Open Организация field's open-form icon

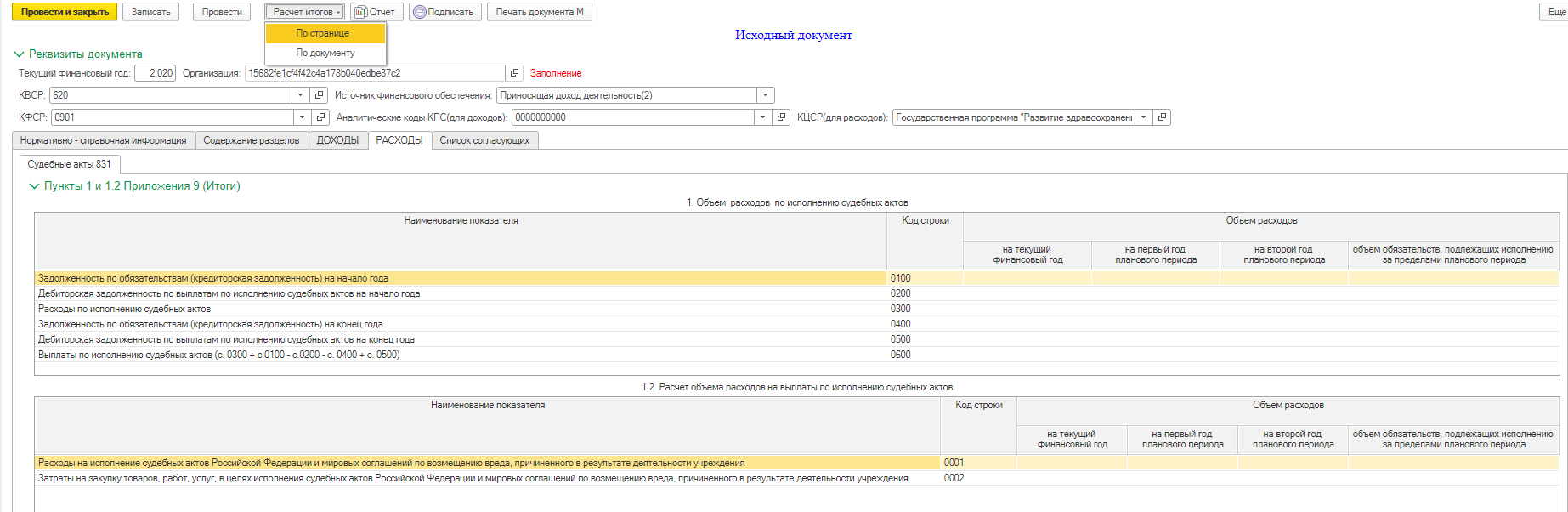514,73
